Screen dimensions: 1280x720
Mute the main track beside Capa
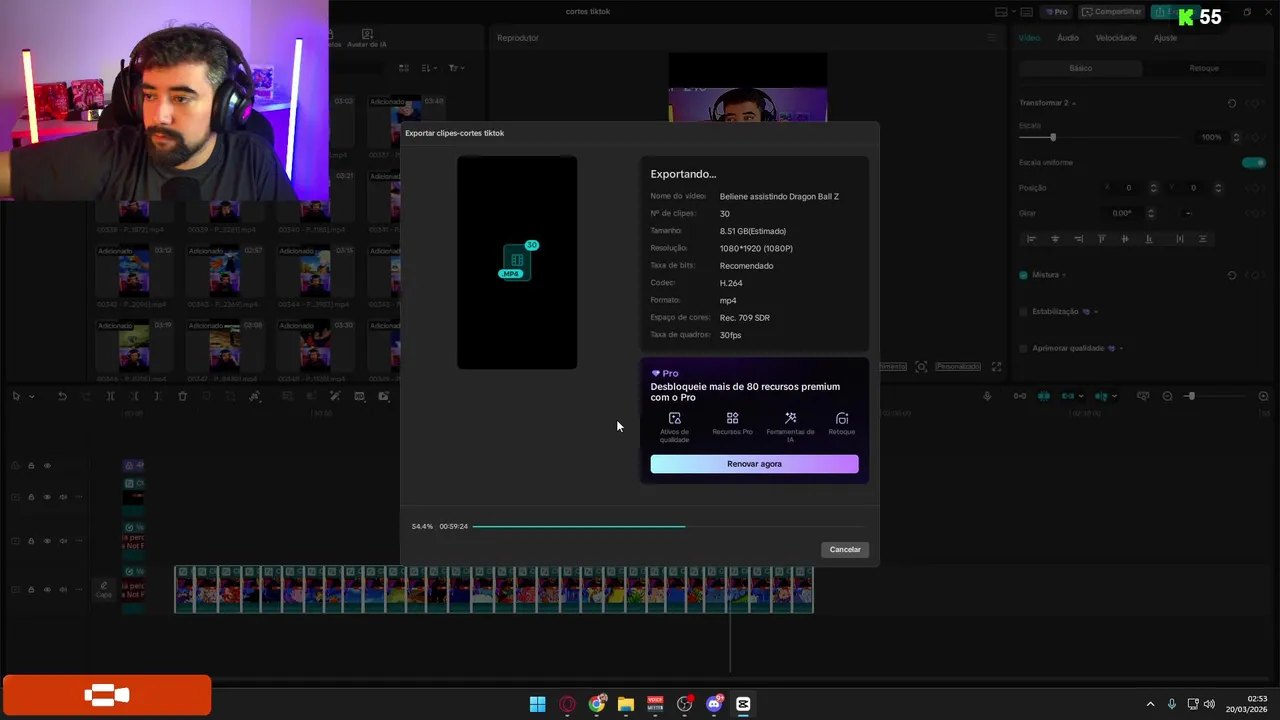63,590
